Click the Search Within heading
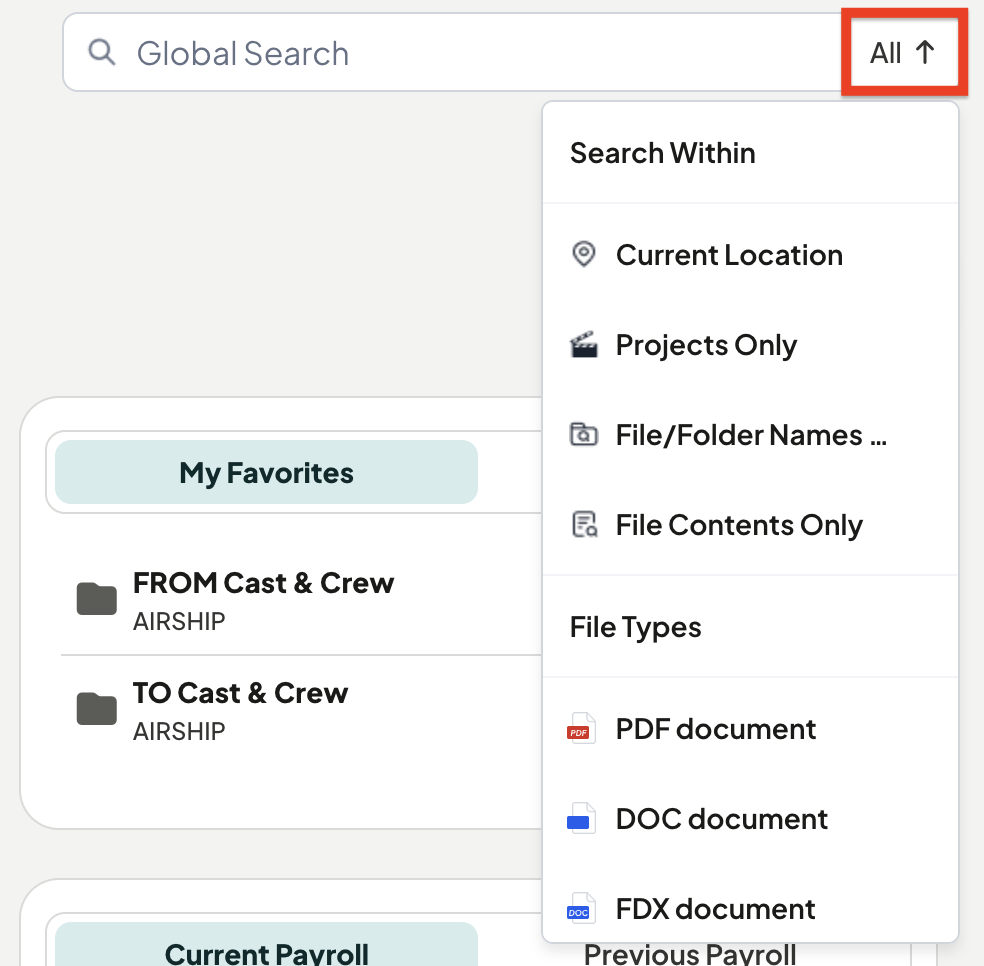The width and height of the screenshot is (984, 966). [x=662, y=153]
